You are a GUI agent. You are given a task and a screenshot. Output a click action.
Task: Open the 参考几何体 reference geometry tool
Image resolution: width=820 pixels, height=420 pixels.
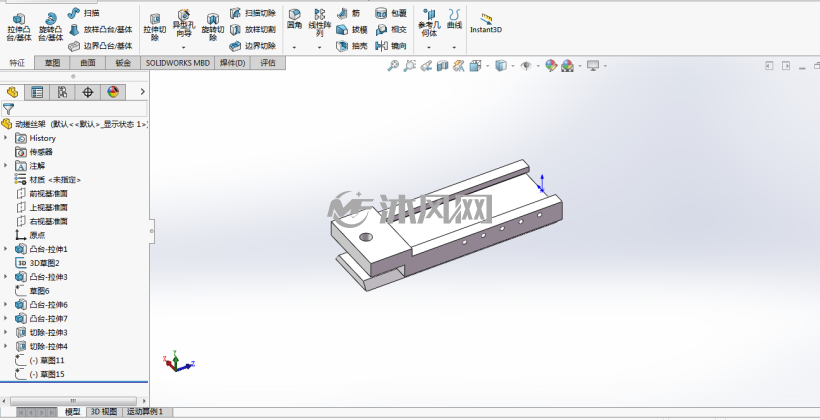click(429, 22)
